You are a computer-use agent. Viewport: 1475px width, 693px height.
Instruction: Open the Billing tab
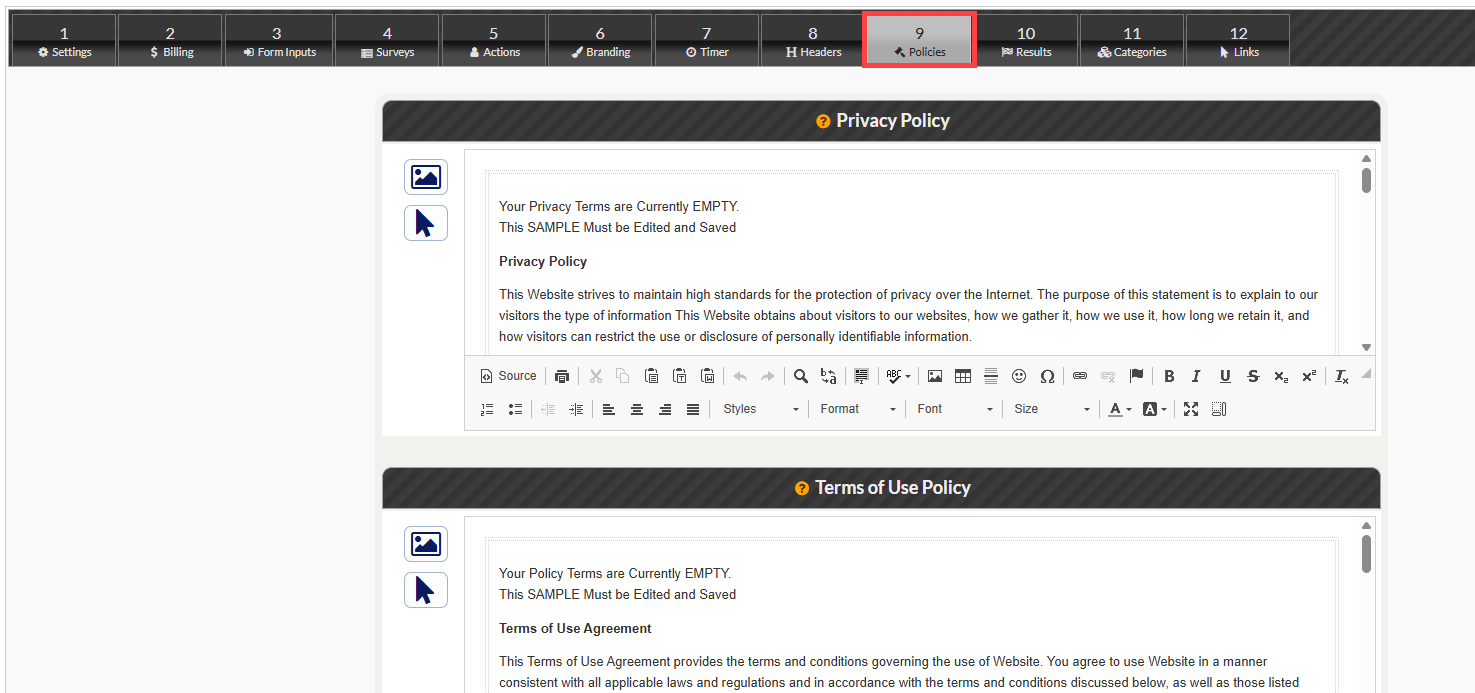click(x=171, y=41)
